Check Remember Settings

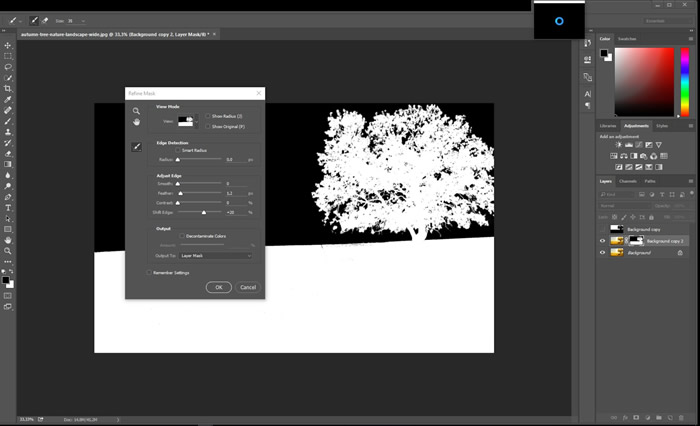point(149,272)
